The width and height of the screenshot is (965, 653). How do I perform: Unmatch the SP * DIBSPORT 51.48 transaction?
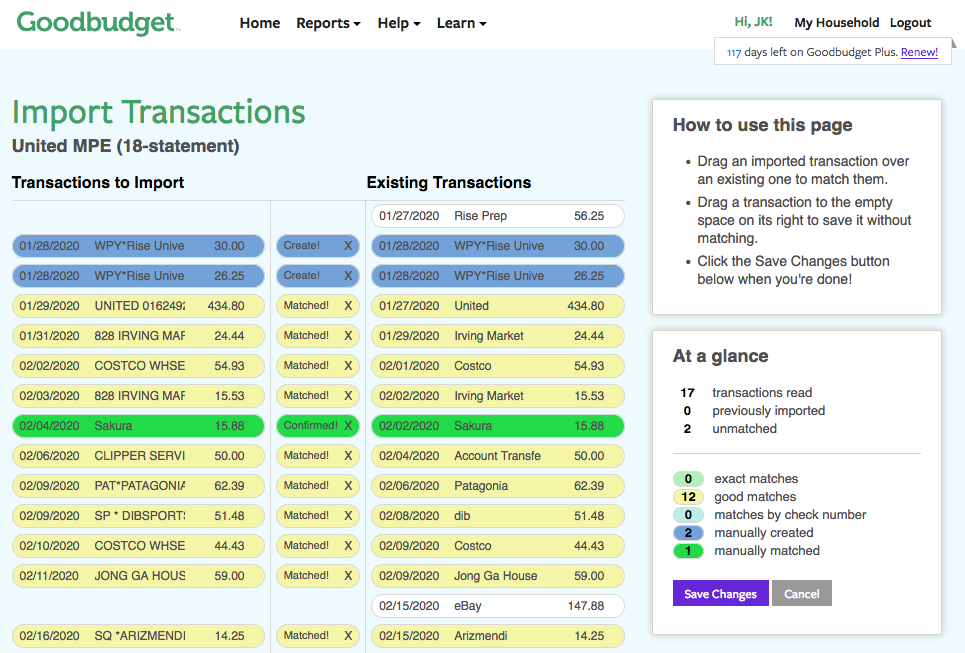[x=348, y=516]
